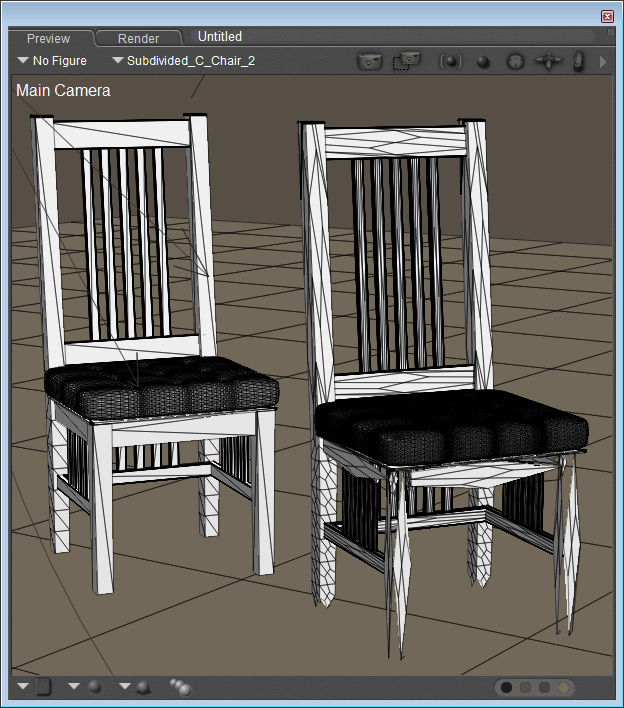Switch to the Render tab

139,38
